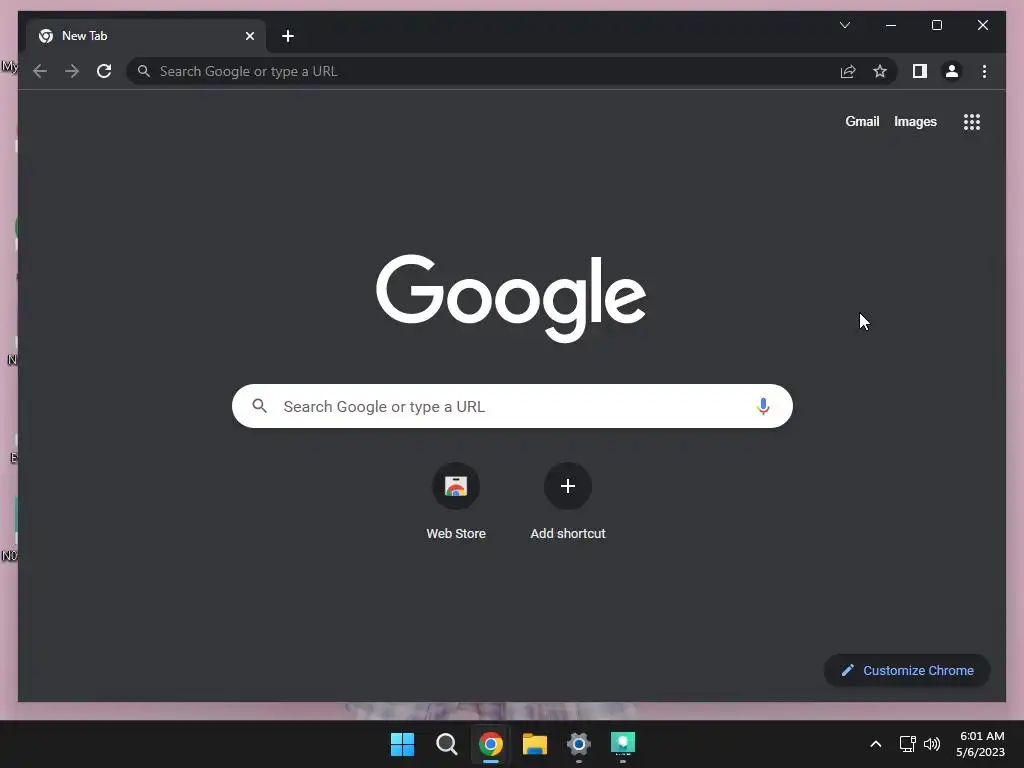Open the volume control in system tray
This screenshot has width=1024, height=768.
(932, 744)
